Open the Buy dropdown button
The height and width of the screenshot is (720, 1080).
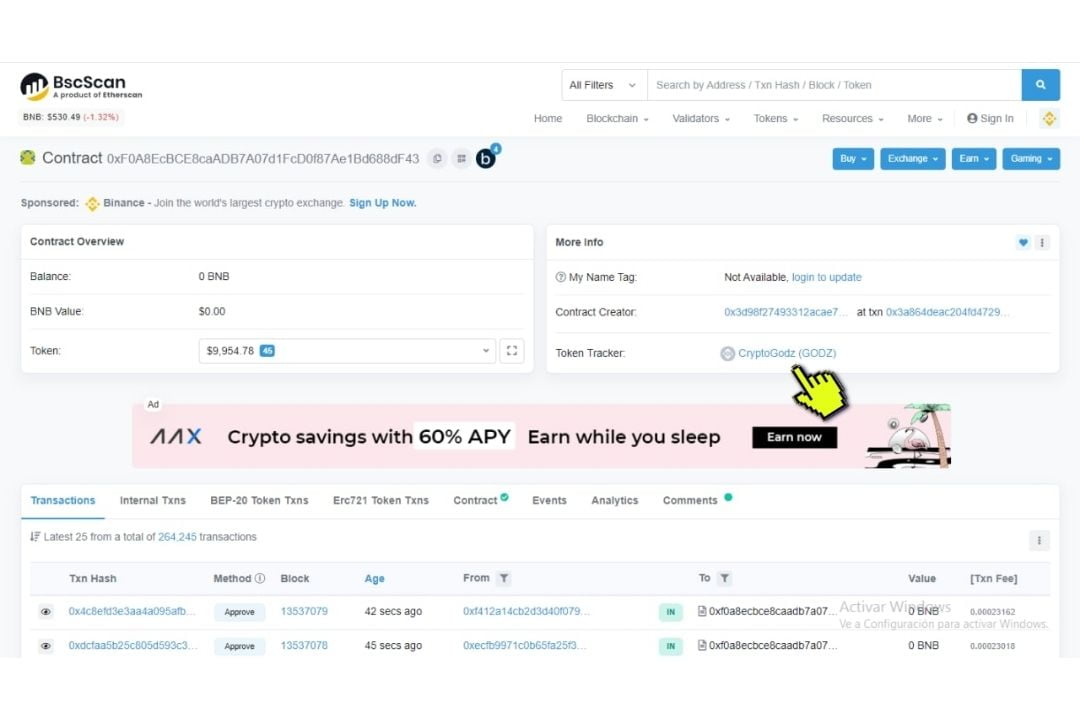853,158
